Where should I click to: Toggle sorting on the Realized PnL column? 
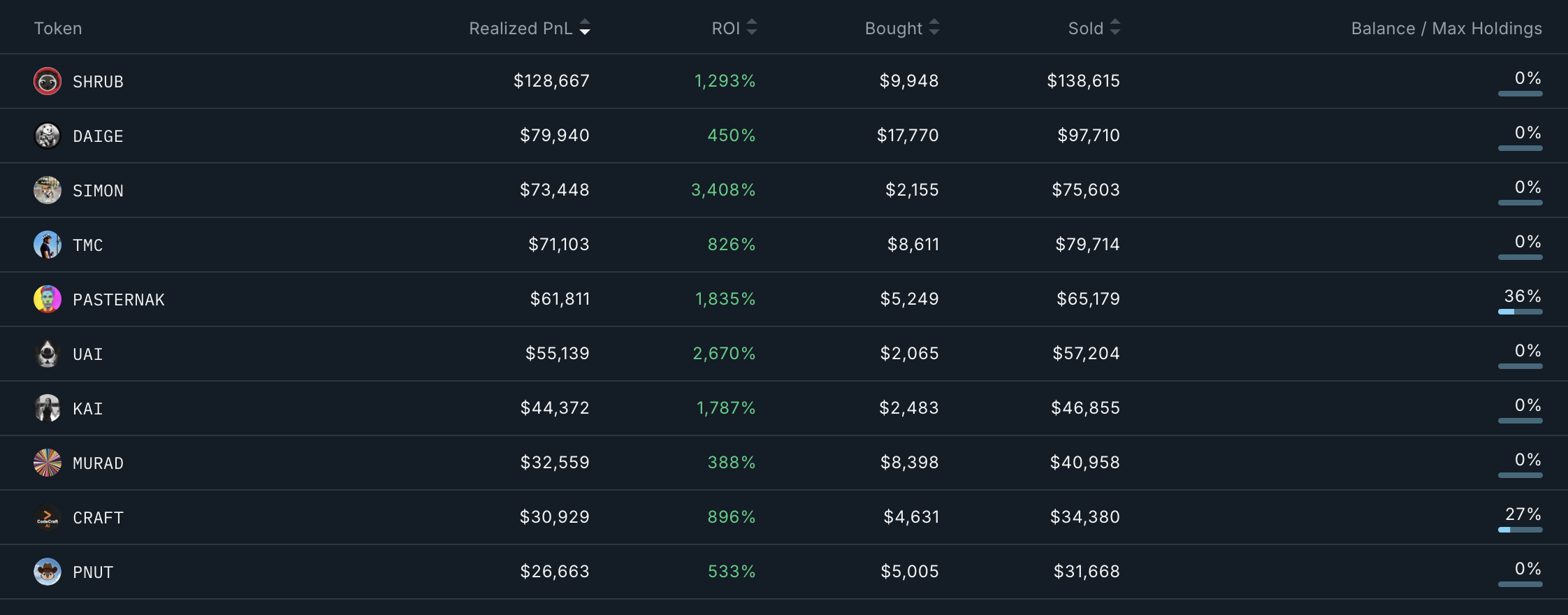point(530,28)
